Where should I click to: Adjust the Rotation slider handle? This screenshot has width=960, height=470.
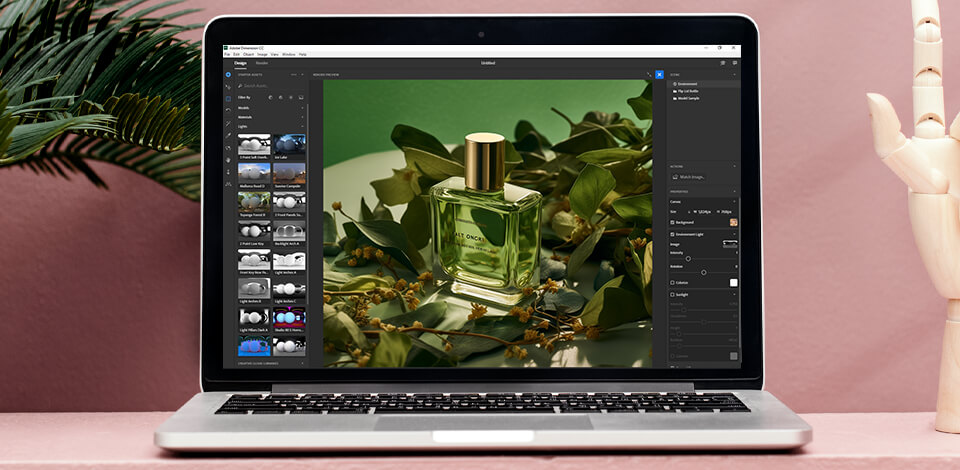(703, 272)
